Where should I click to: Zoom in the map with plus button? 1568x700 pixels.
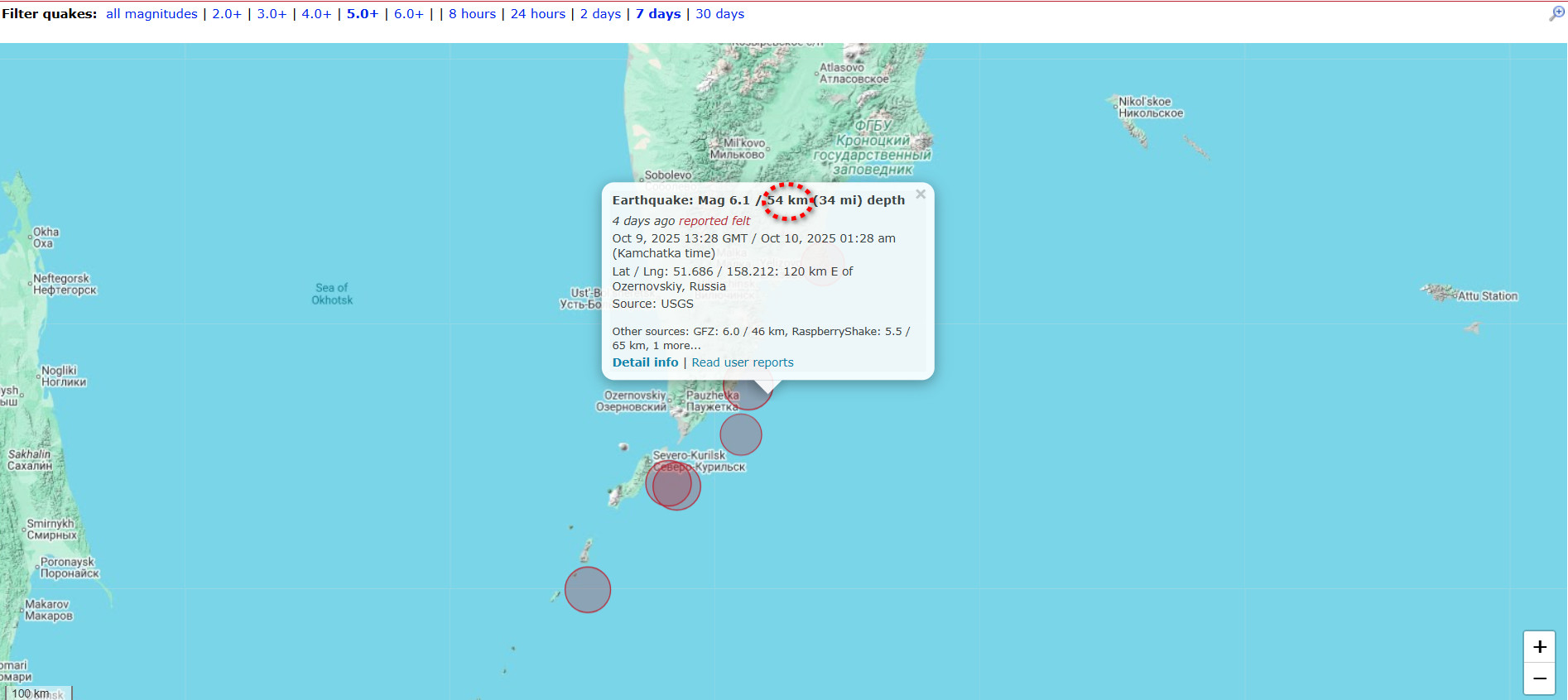[x=1539, y=647]
